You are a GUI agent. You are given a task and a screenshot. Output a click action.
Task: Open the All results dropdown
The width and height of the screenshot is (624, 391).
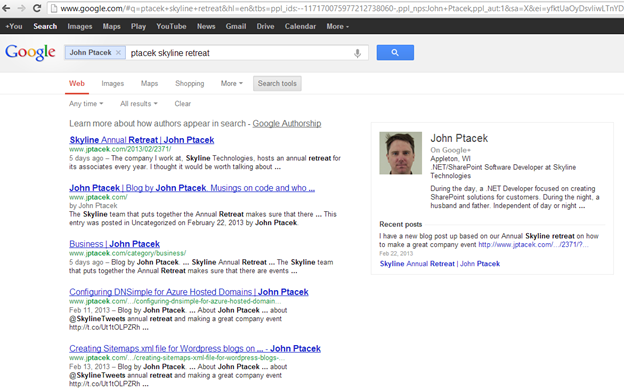[x=139, y=104]
